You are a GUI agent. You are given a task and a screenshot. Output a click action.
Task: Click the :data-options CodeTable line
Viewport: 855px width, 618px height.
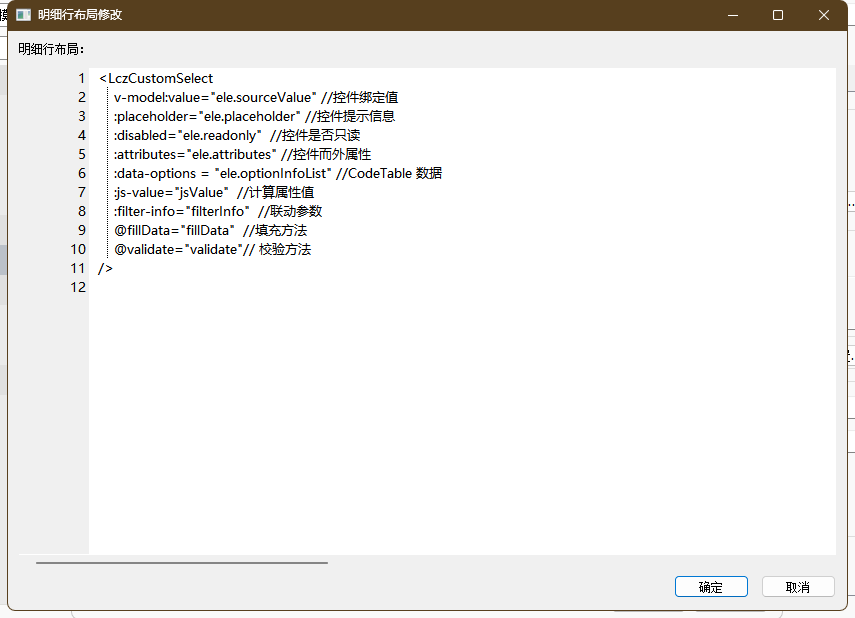[x=278, y=173]
